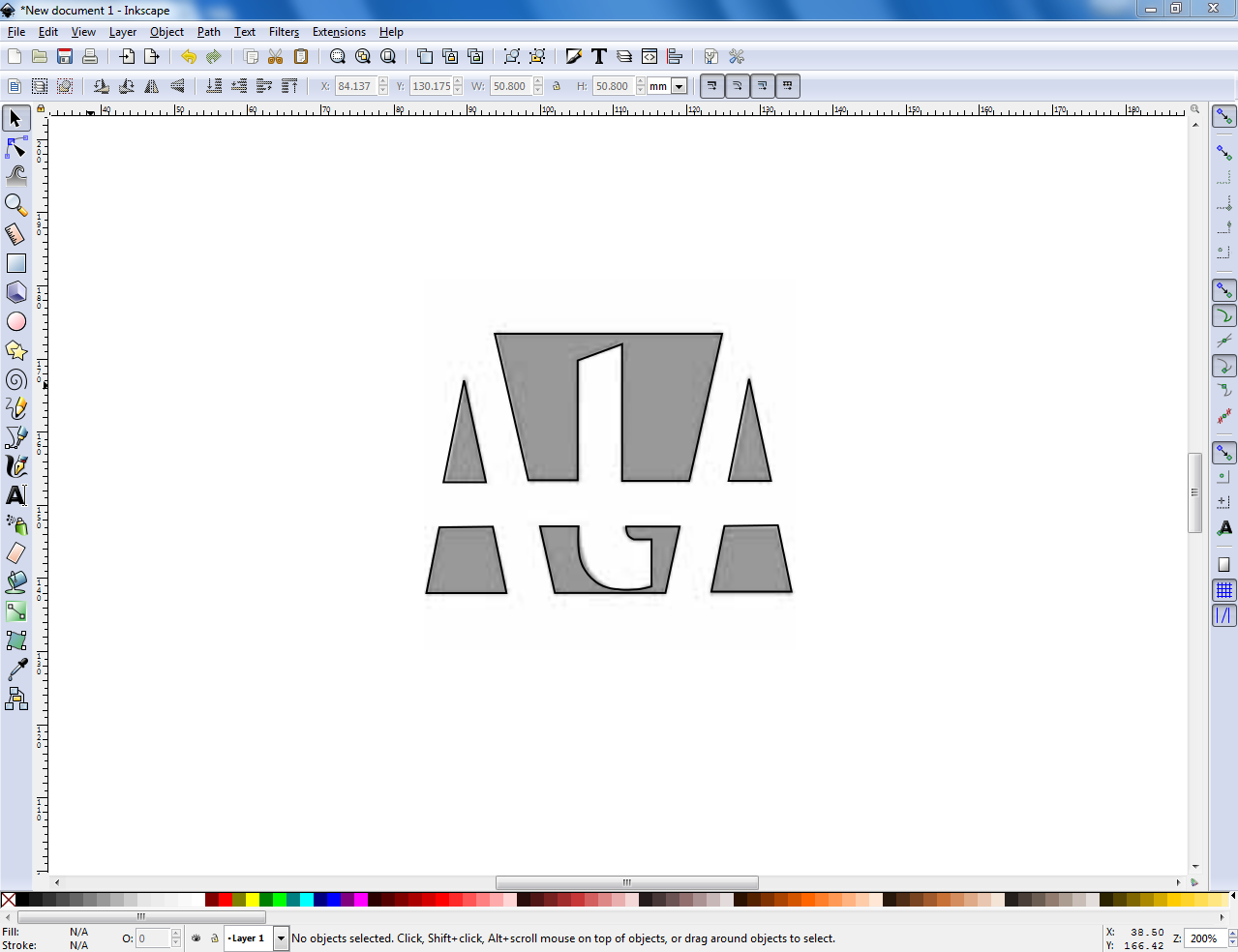Viewport: 1238px width, 952px height.
Task: Flip selected objects horizontally
Action: pos(152,86)
